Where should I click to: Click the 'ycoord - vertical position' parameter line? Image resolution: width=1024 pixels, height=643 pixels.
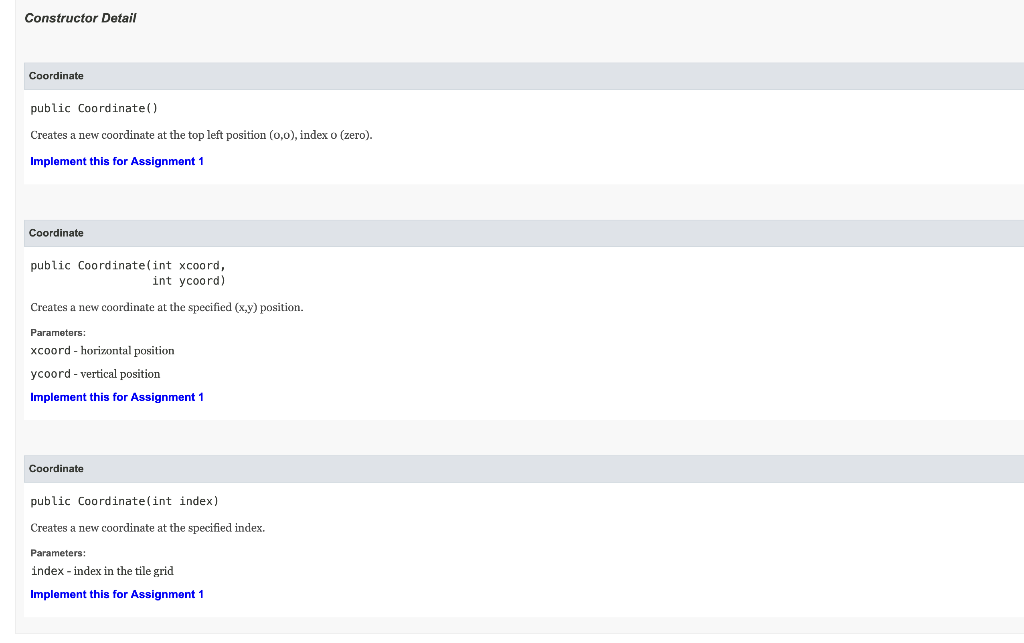pyautogui.click(x=95, y=373)
